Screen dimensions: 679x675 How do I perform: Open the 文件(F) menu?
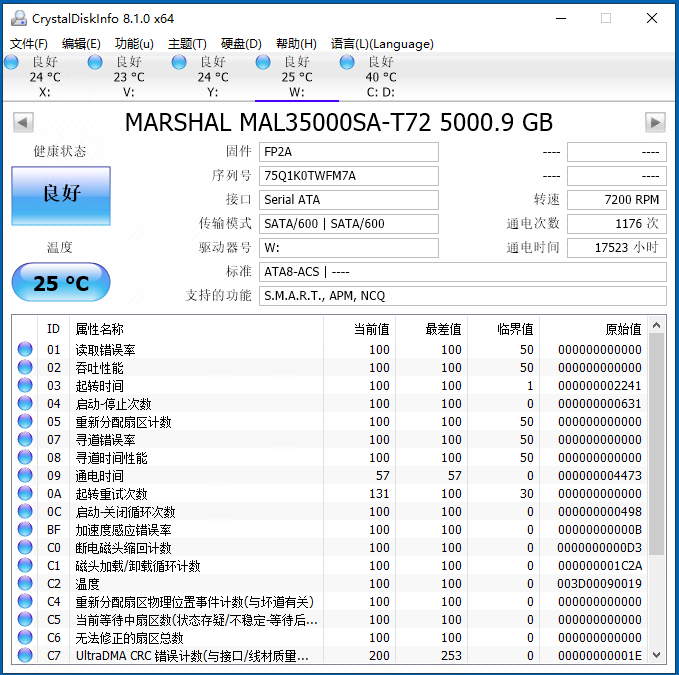tap(29, 44)
